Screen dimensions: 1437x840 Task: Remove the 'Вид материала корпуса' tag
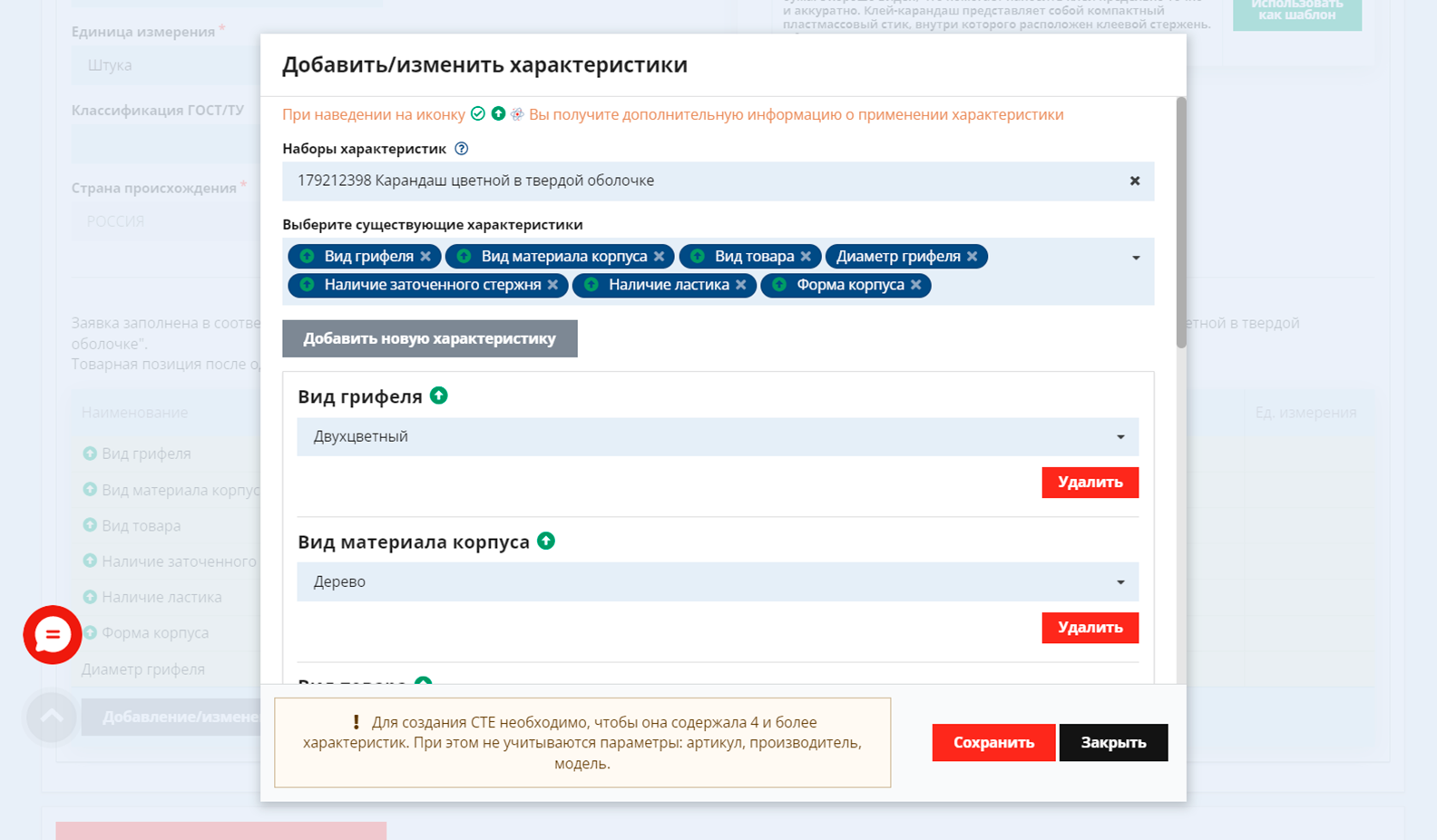tap(659, 257)
